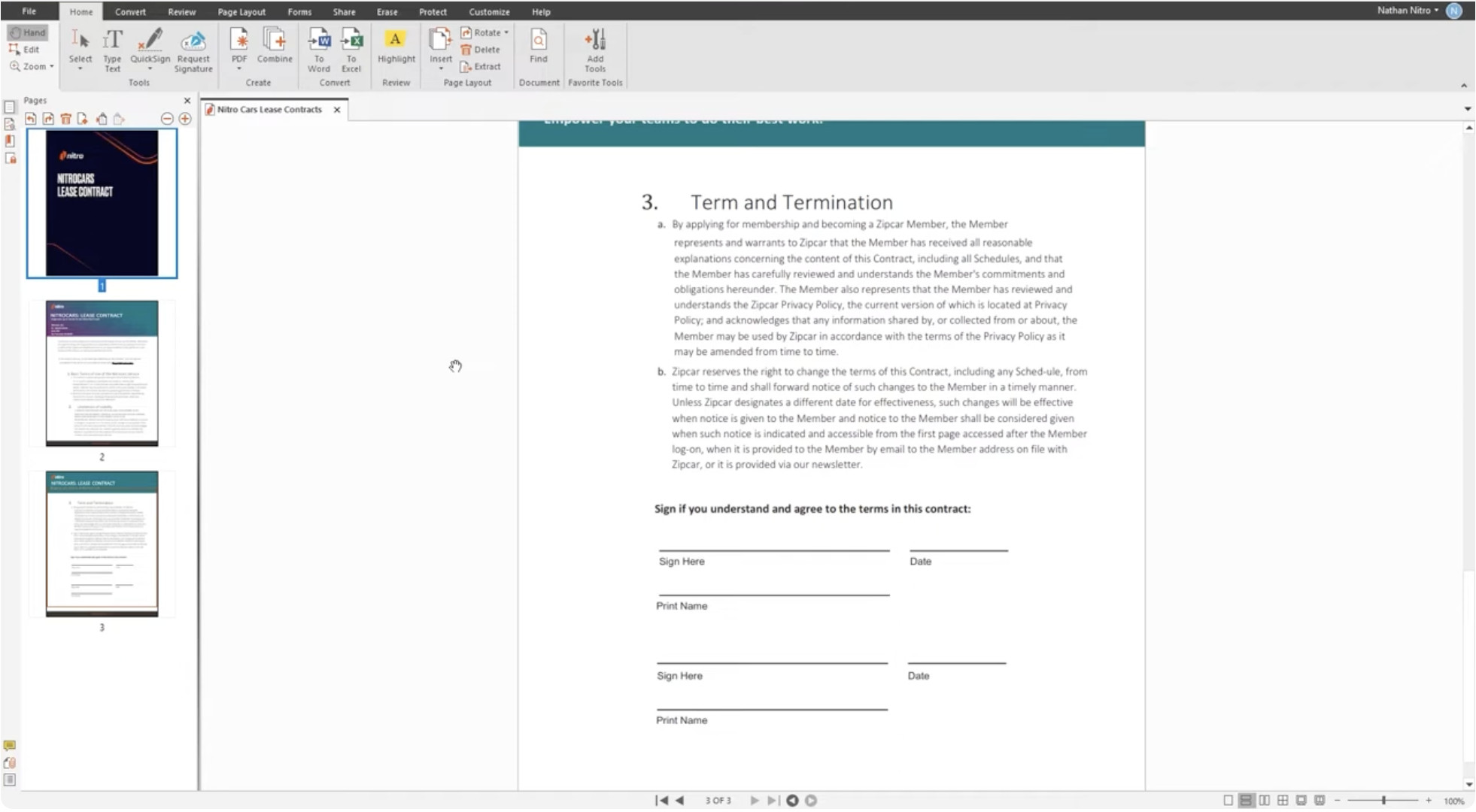
Task: Create a new PDF
Action: pyautogui.click(x=239, y=45)
